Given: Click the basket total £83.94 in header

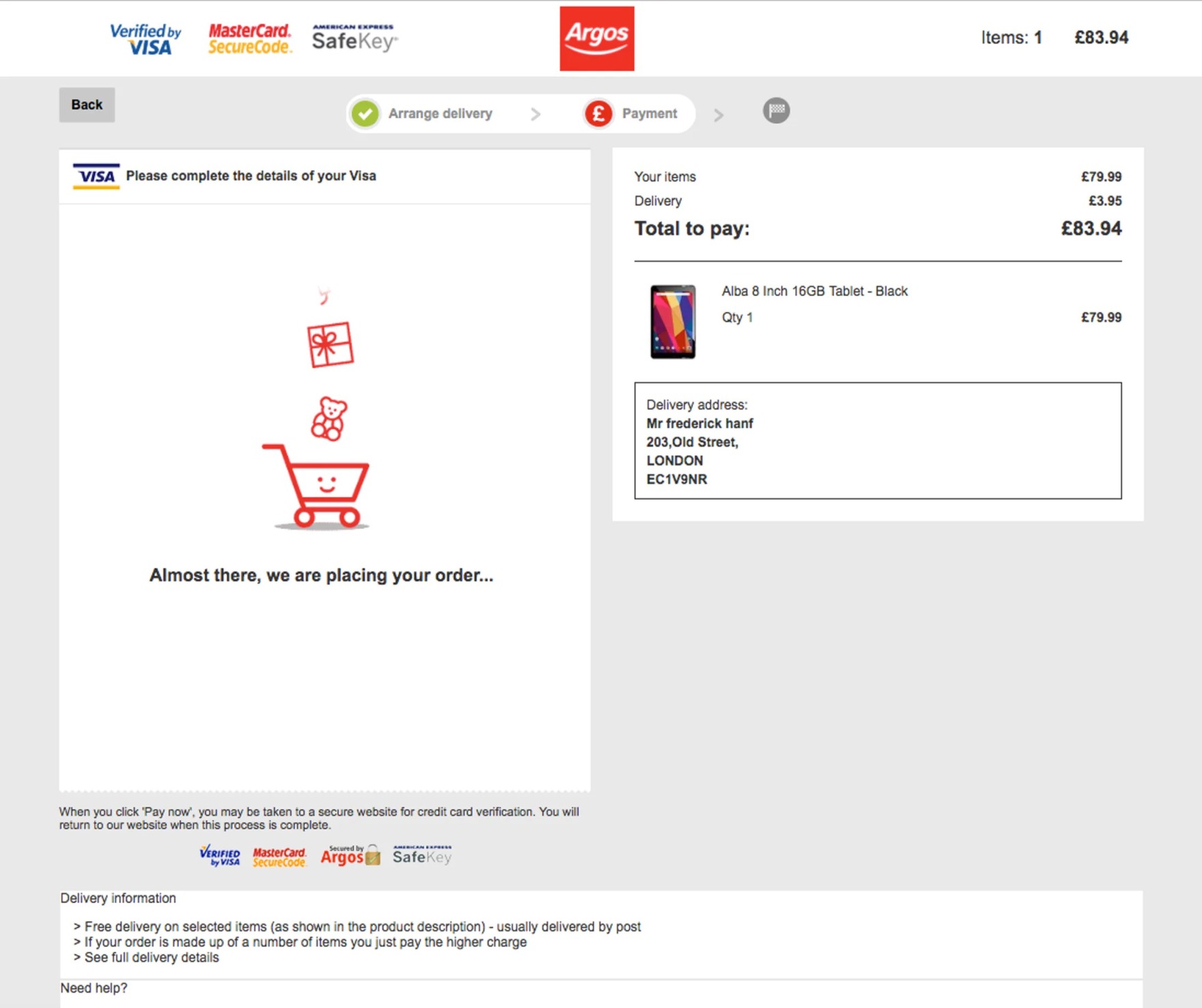Looking at the screenshot, I should (1101, 38).
